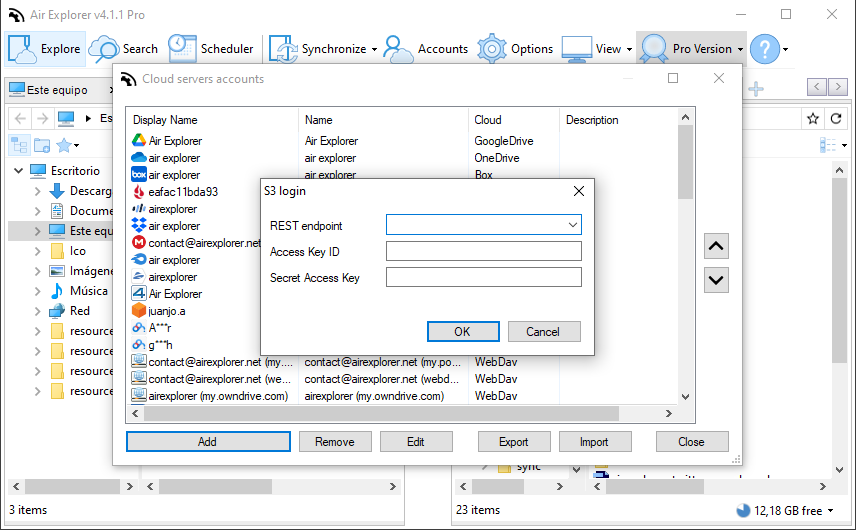Open the Search tool
This screenshot has height=530, width=856.
point(123,49)
